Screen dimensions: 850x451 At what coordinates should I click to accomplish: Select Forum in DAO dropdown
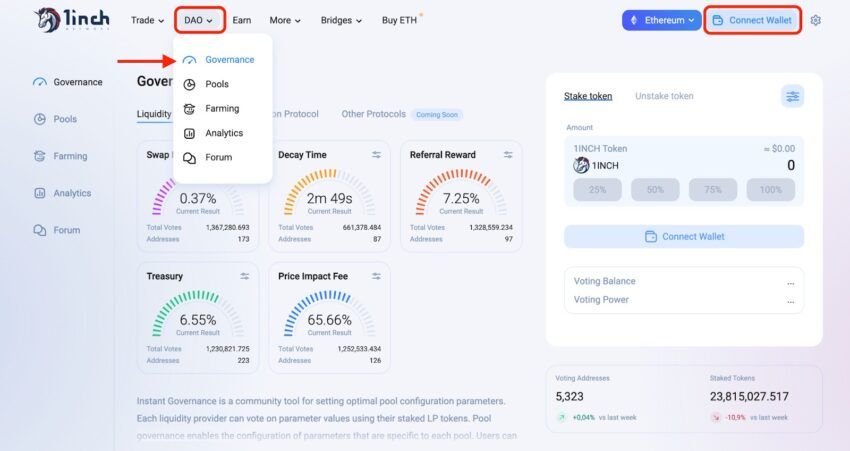tap(222, 158)
